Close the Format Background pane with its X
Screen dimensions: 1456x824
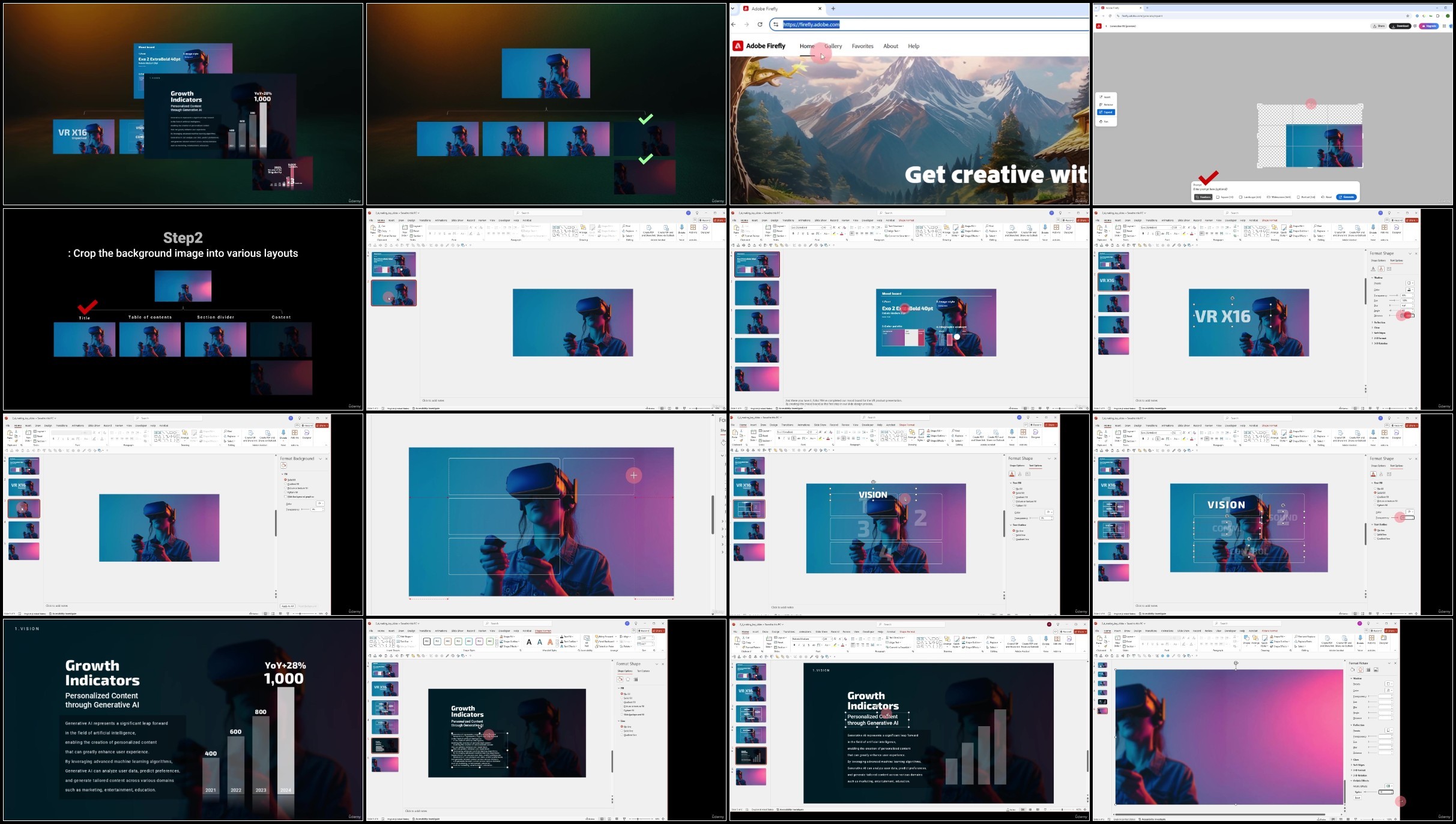pos(327,459)
